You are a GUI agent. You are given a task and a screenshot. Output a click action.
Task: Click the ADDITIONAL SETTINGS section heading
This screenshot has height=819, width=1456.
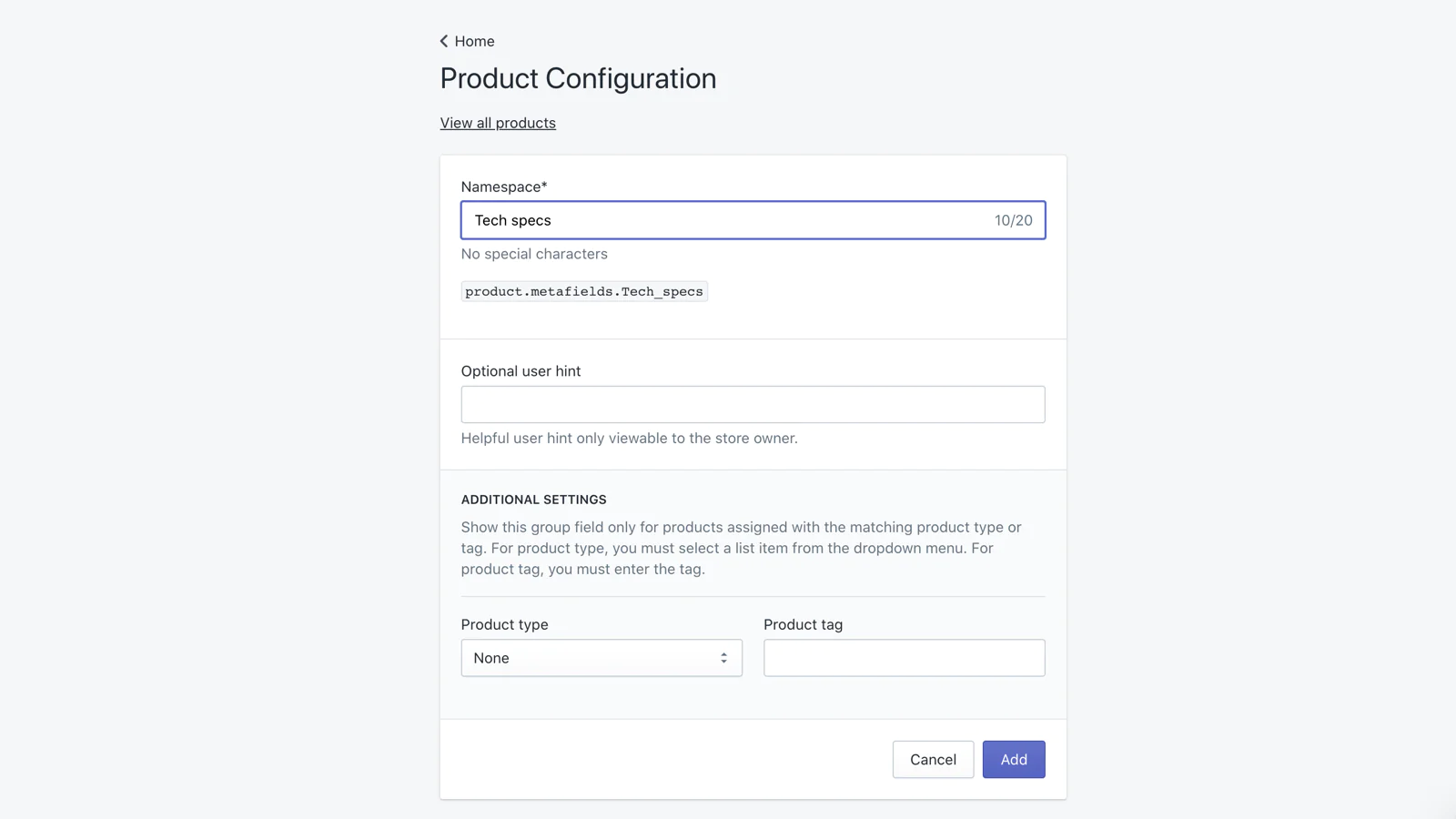click(x=533, y=500)
